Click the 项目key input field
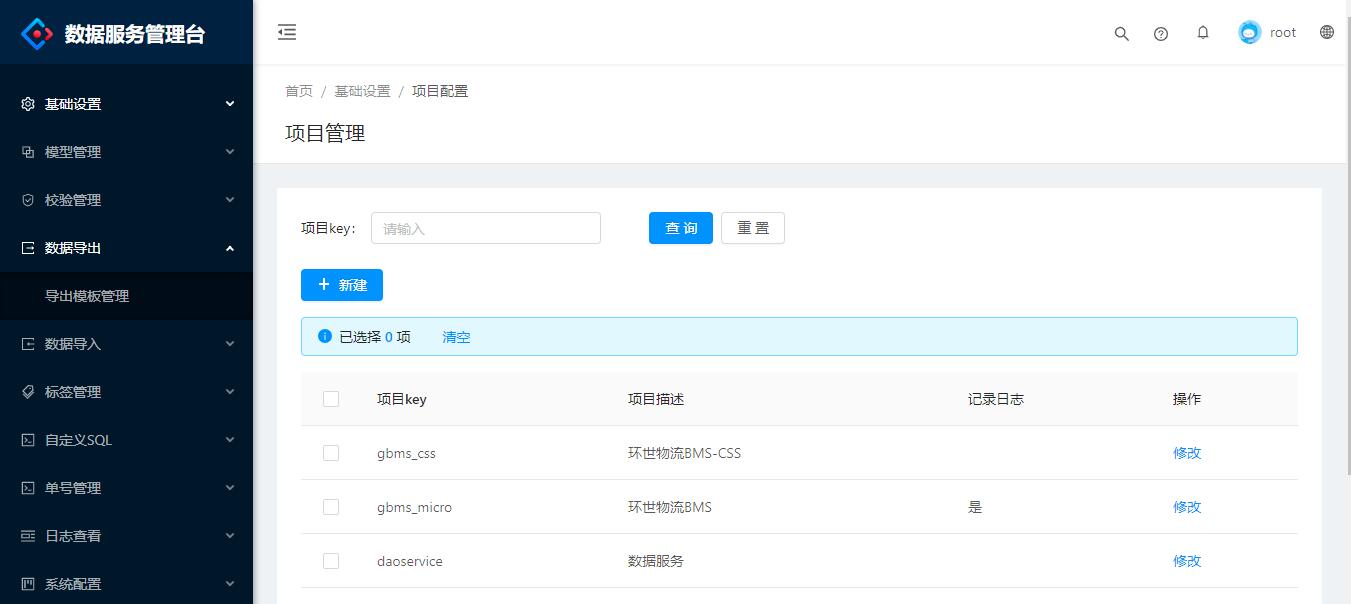This screenshot has height=604, width=1351. pyautogui.click(x=485, y=228)
